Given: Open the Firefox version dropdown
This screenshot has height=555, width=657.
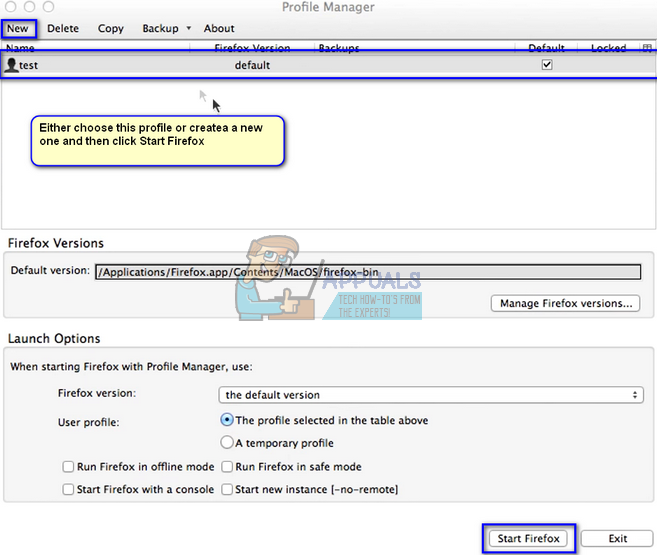Looking at the screenshot, I should pos(431,395).
